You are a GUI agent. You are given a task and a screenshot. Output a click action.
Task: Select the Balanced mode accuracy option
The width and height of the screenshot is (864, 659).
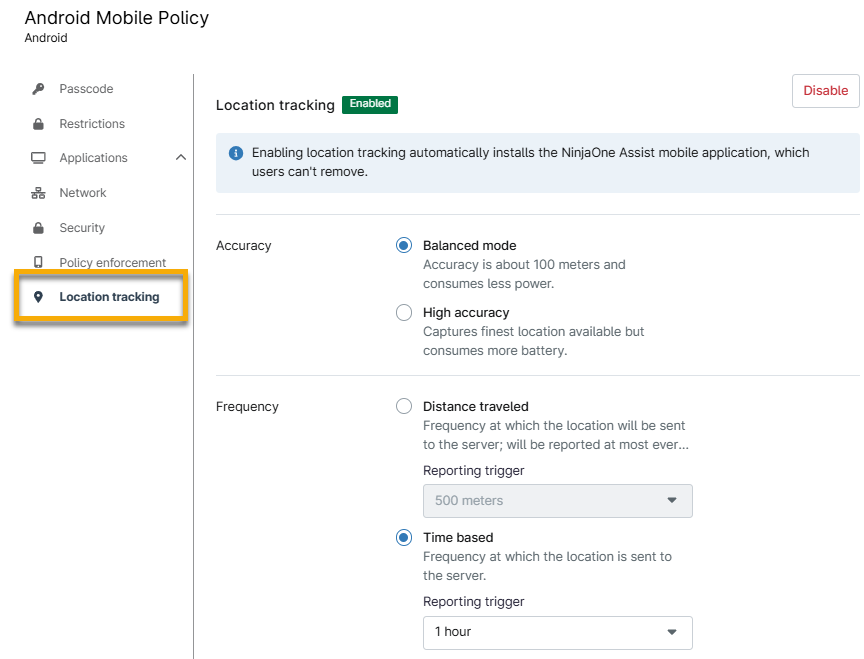pyautogui.click(x=403, y=245)
